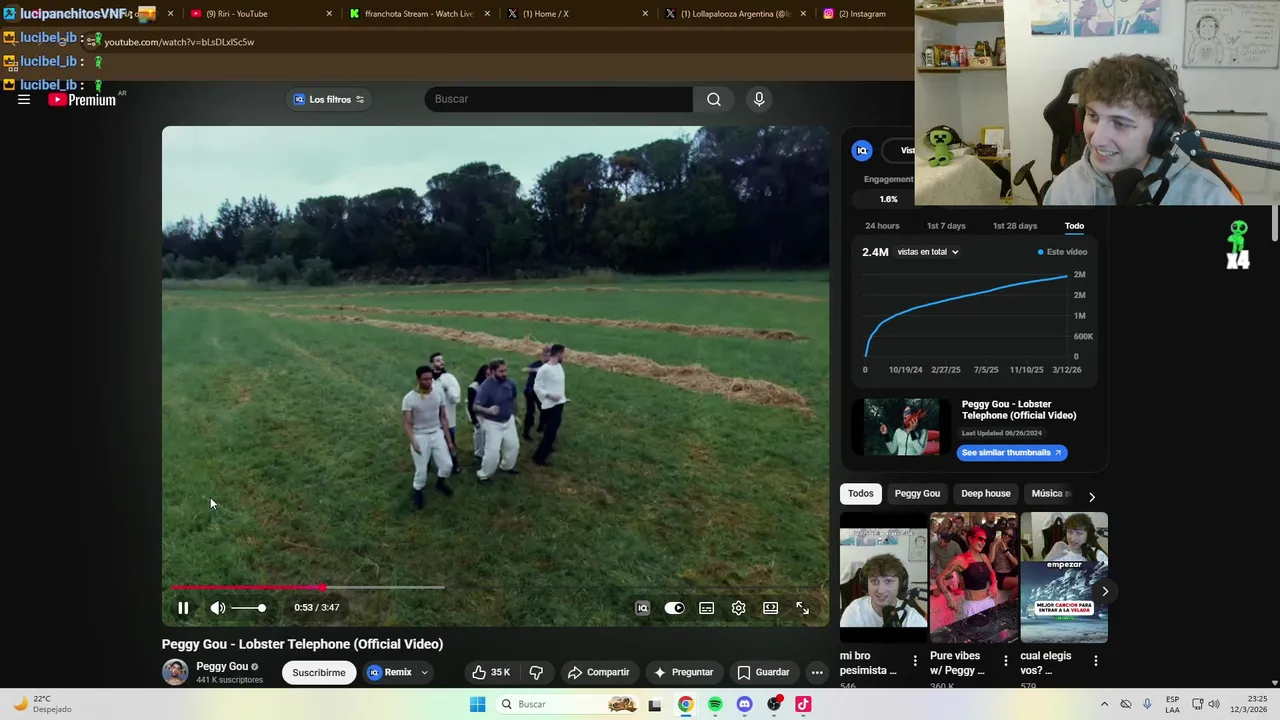The width and height of the screenshot is (1280, 720).
Task: Open TikTok app from the taskbar
Action: (803, 704)
